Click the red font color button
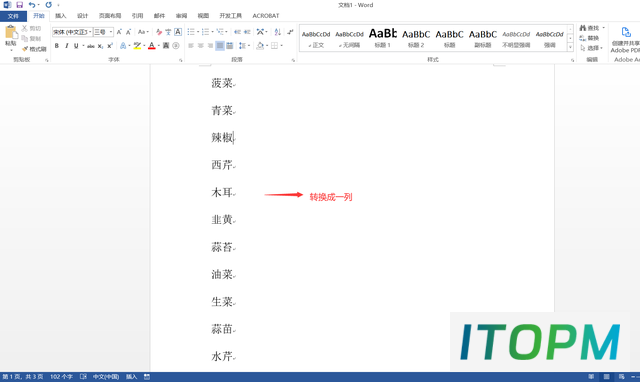Screen dimensions: 640x382 click(x=152, y=46)
